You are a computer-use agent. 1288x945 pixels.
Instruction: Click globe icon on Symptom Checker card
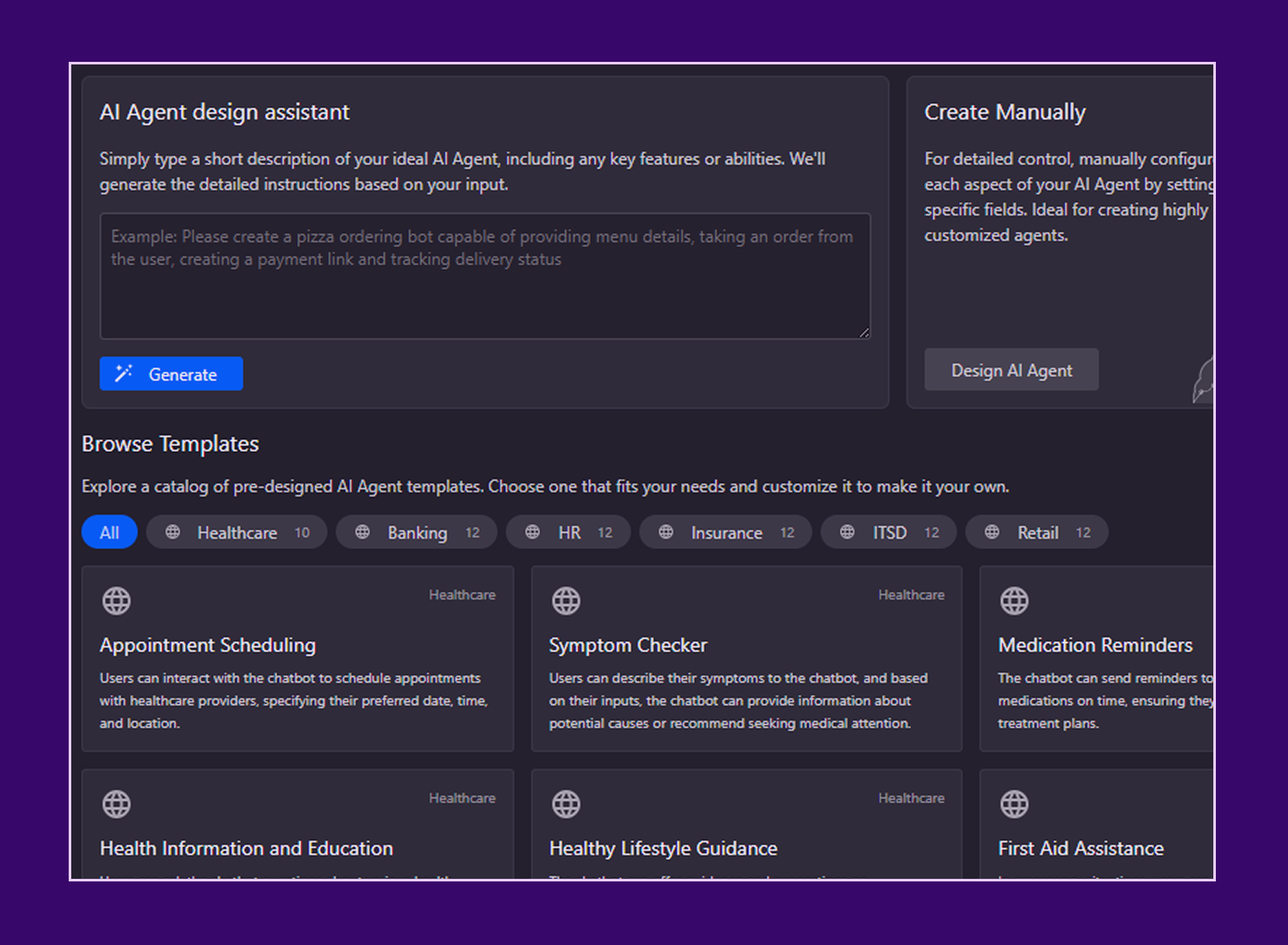pos(566,601)
